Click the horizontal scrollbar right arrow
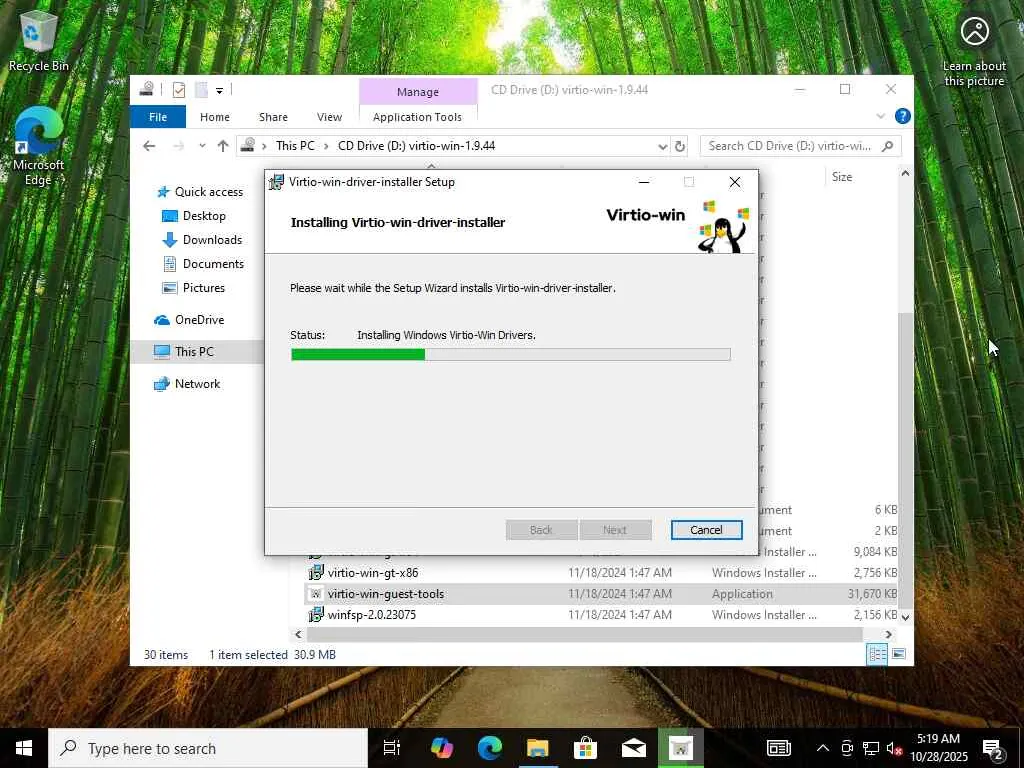 coord(888,634)
